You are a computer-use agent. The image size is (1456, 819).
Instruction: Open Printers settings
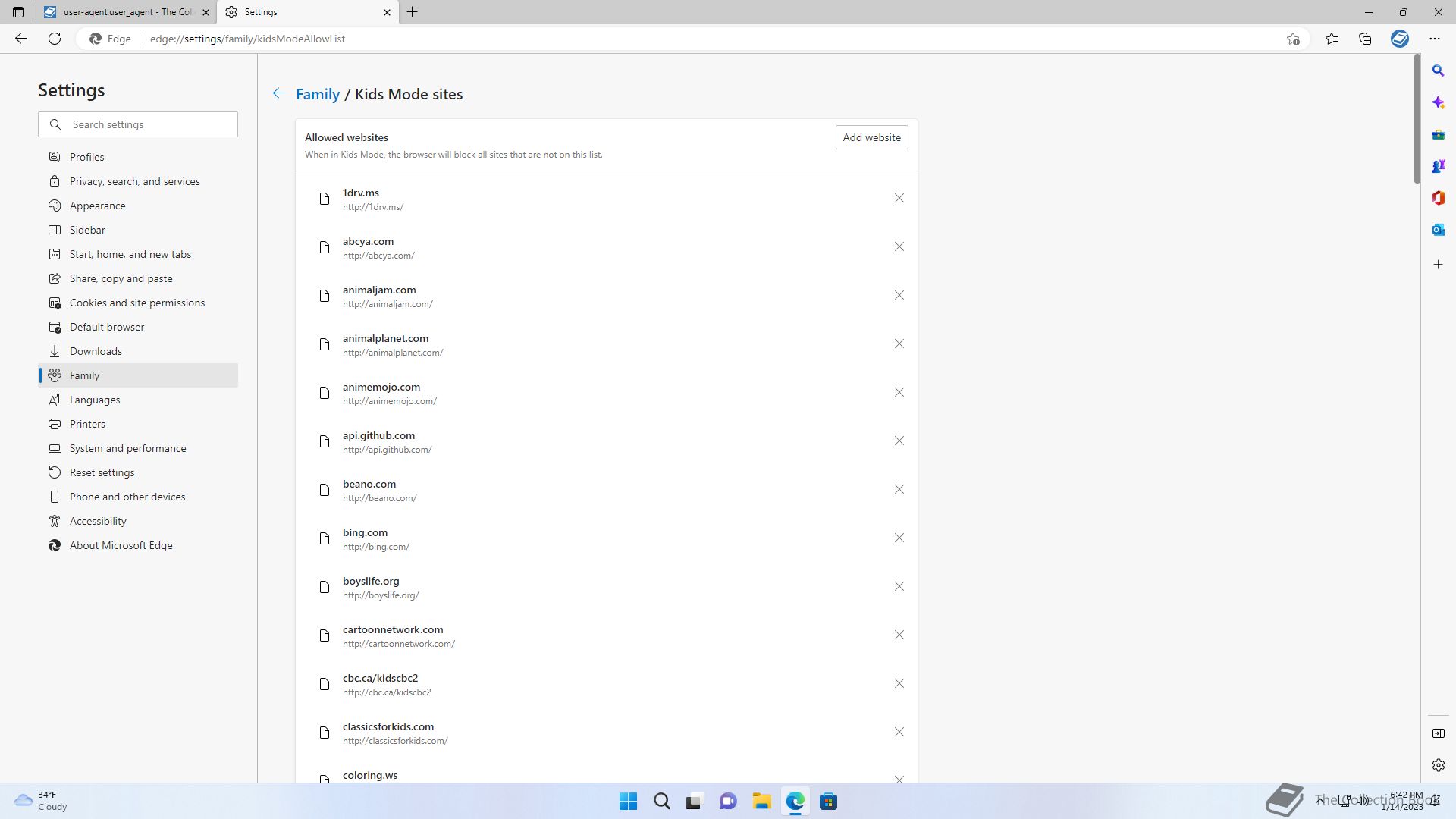tap(138, 424)
